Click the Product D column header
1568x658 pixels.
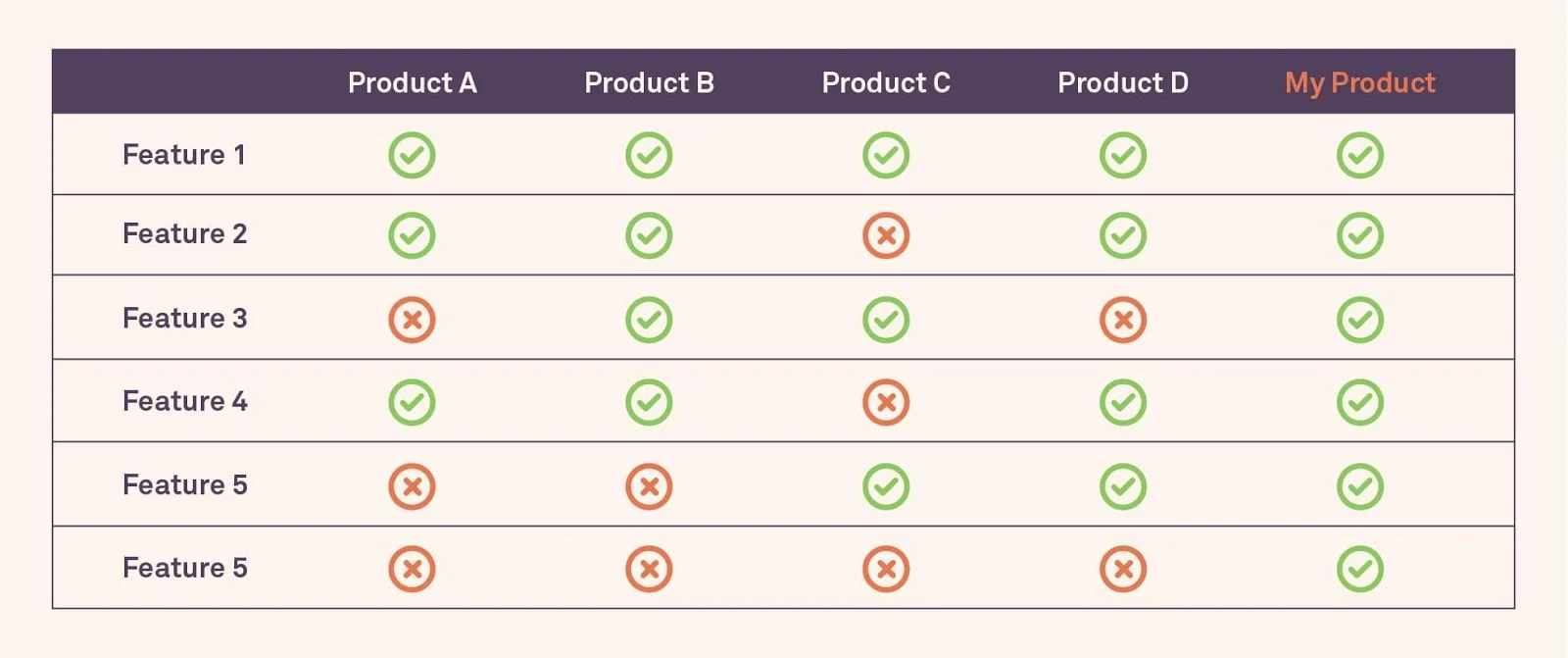[1123, 82]
